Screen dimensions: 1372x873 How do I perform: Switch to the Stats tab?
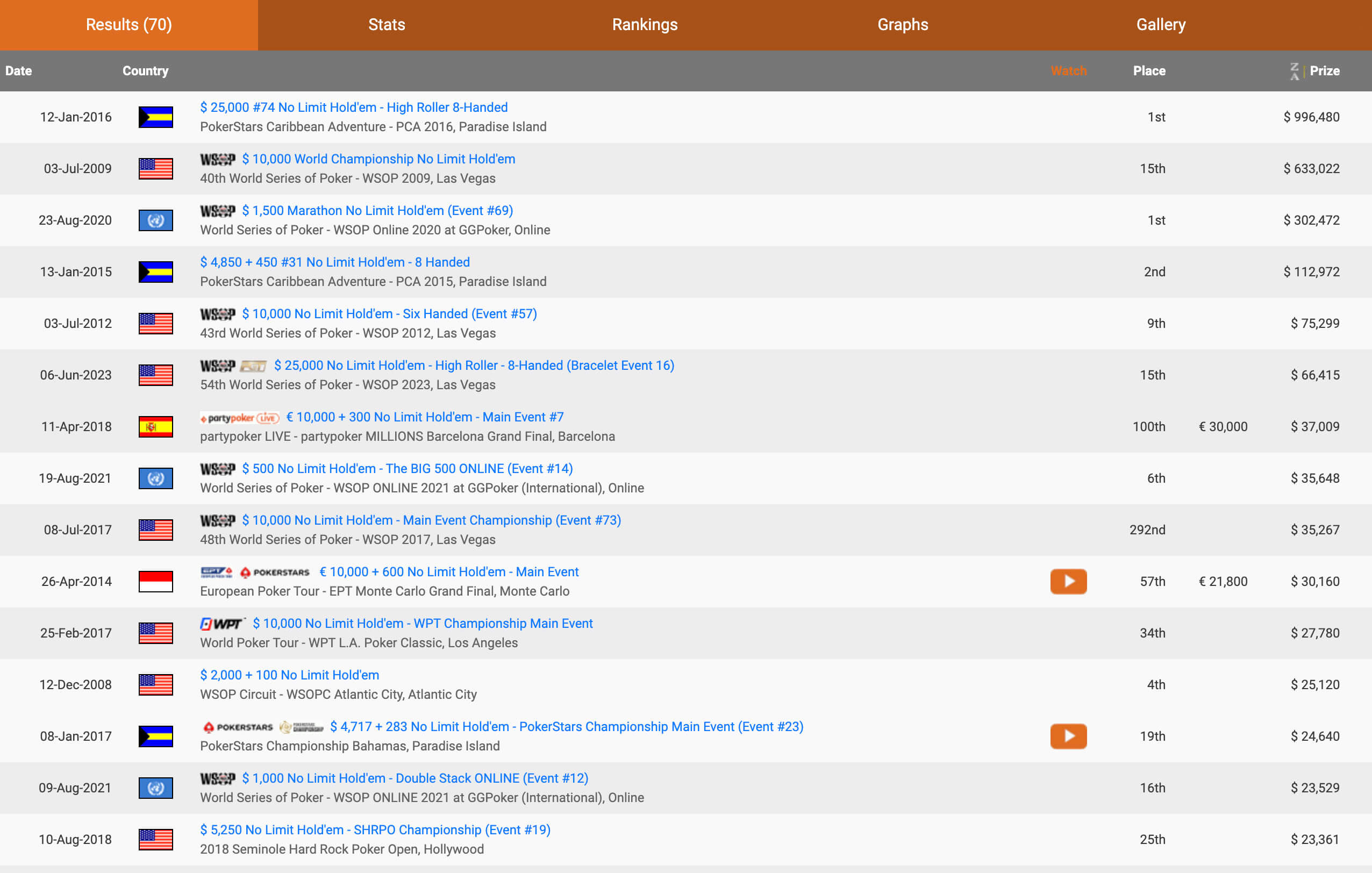[x=387, y=25]
